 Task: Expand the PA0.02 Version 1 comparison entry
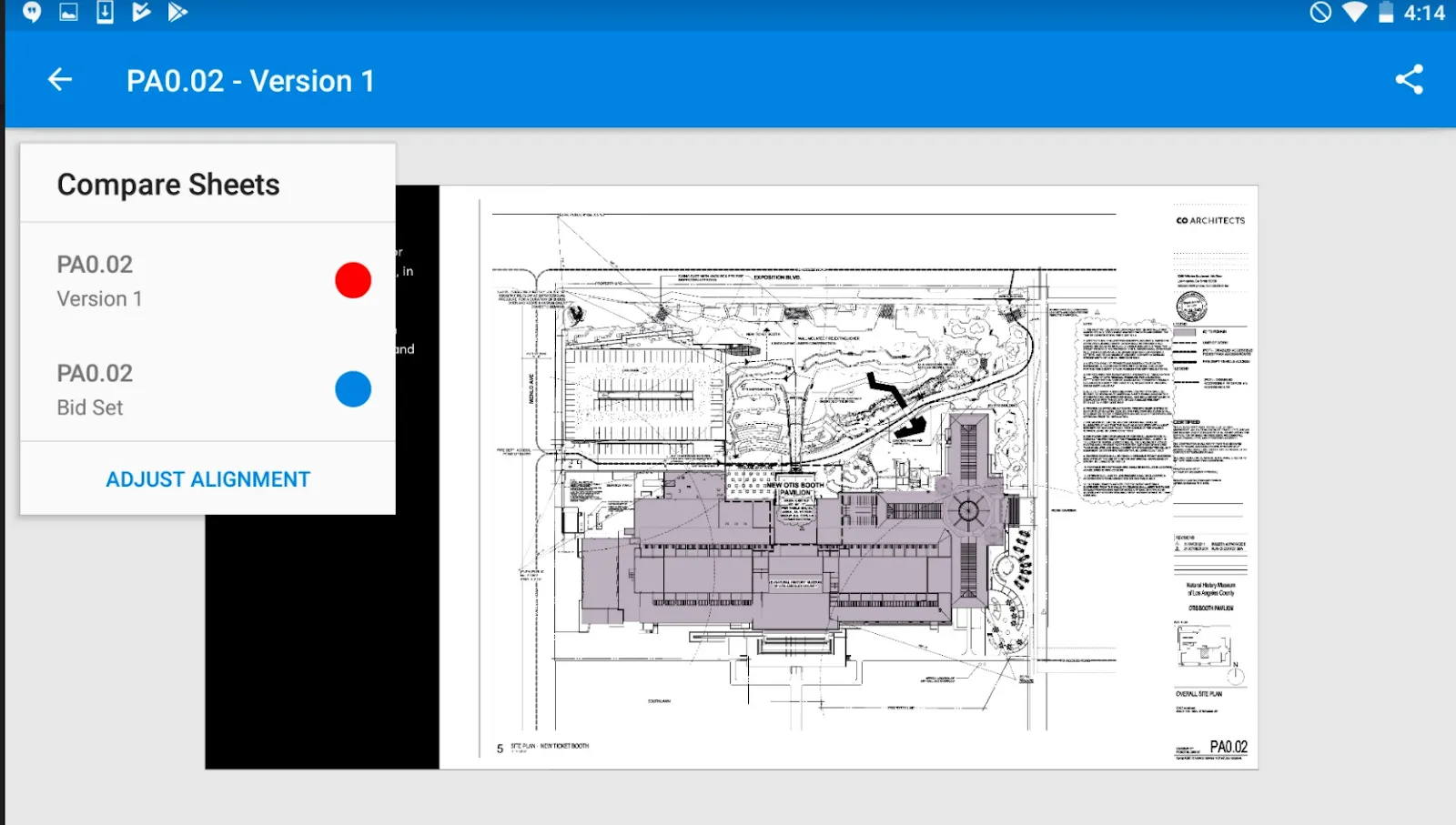tap(136, 279)
